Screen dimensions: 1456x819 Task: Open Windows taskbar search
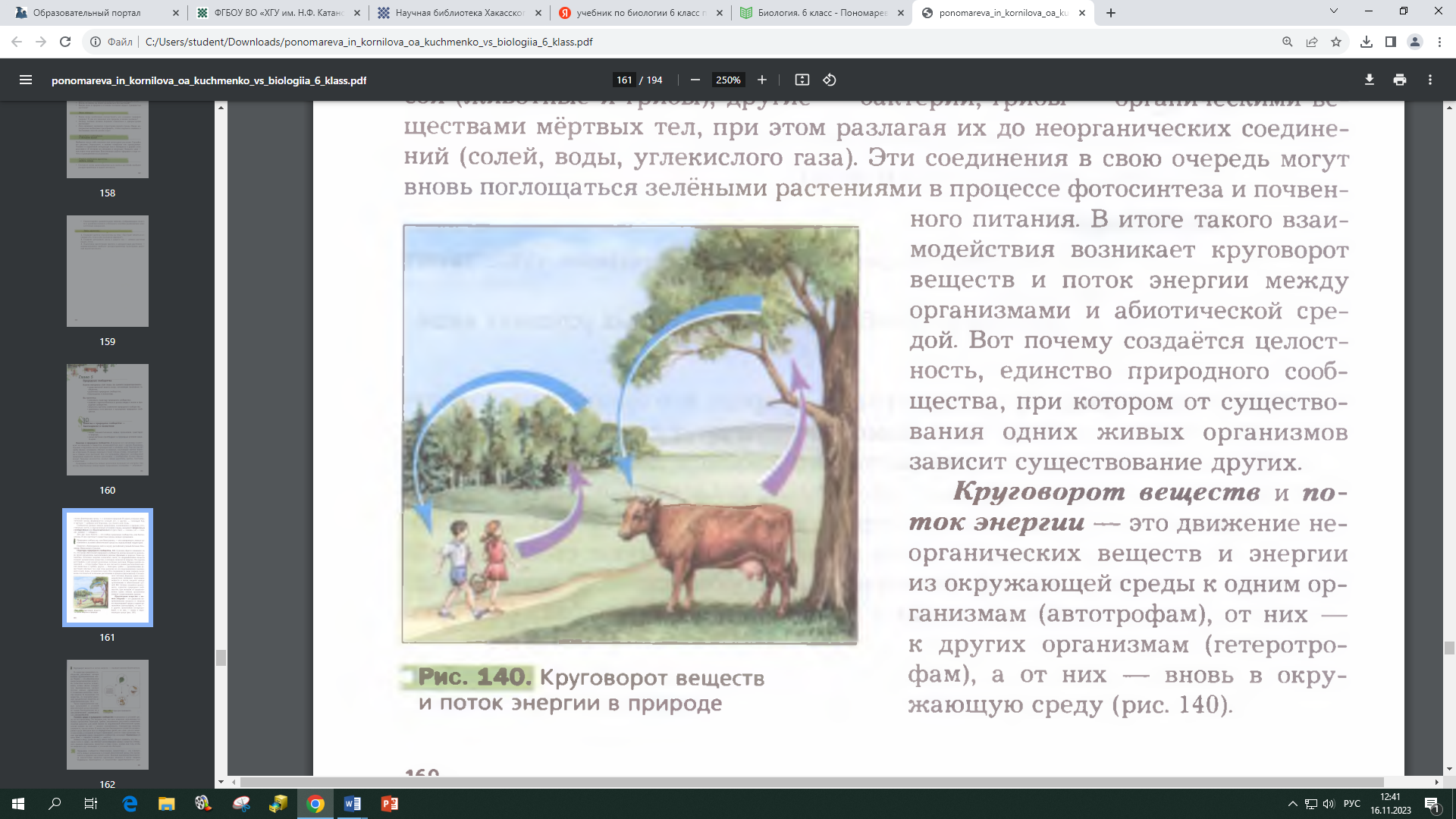pyautogui.click(x=55, y=804)
